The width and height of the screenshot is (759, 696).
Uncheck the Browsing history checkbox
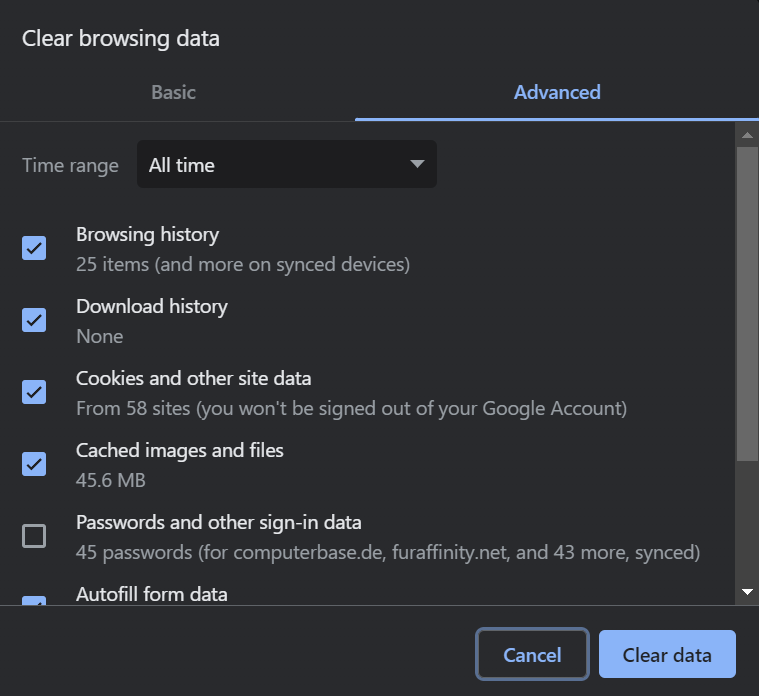34,248
